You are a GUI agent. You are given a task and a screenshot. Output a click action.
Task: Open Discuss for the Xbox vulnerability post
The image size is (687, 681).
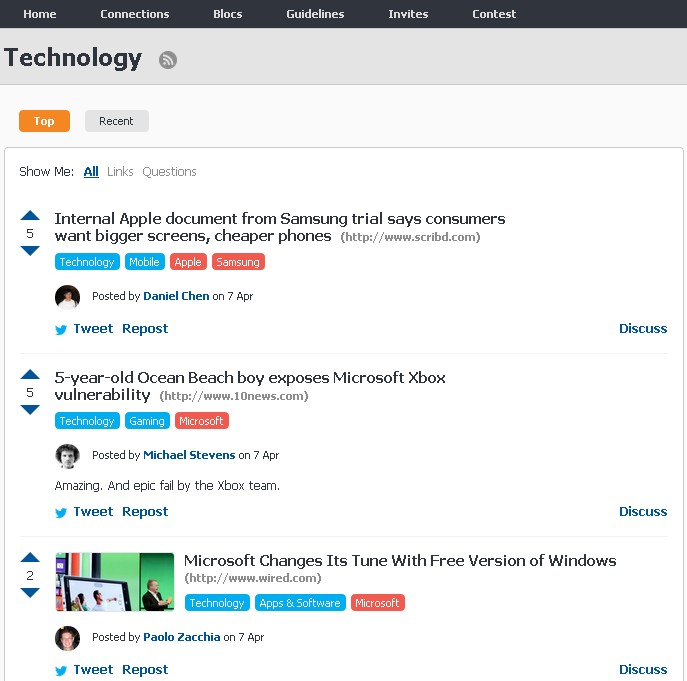[x=642, y=512]
